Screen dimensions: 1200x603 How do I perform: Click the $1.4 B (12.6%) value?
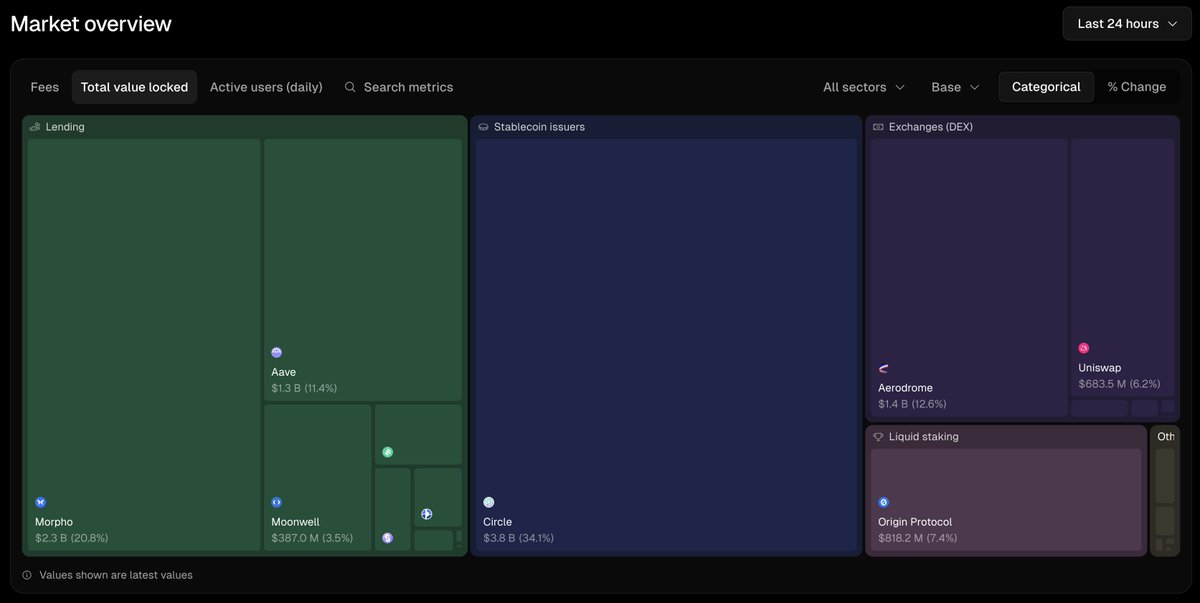click(912, 404)
